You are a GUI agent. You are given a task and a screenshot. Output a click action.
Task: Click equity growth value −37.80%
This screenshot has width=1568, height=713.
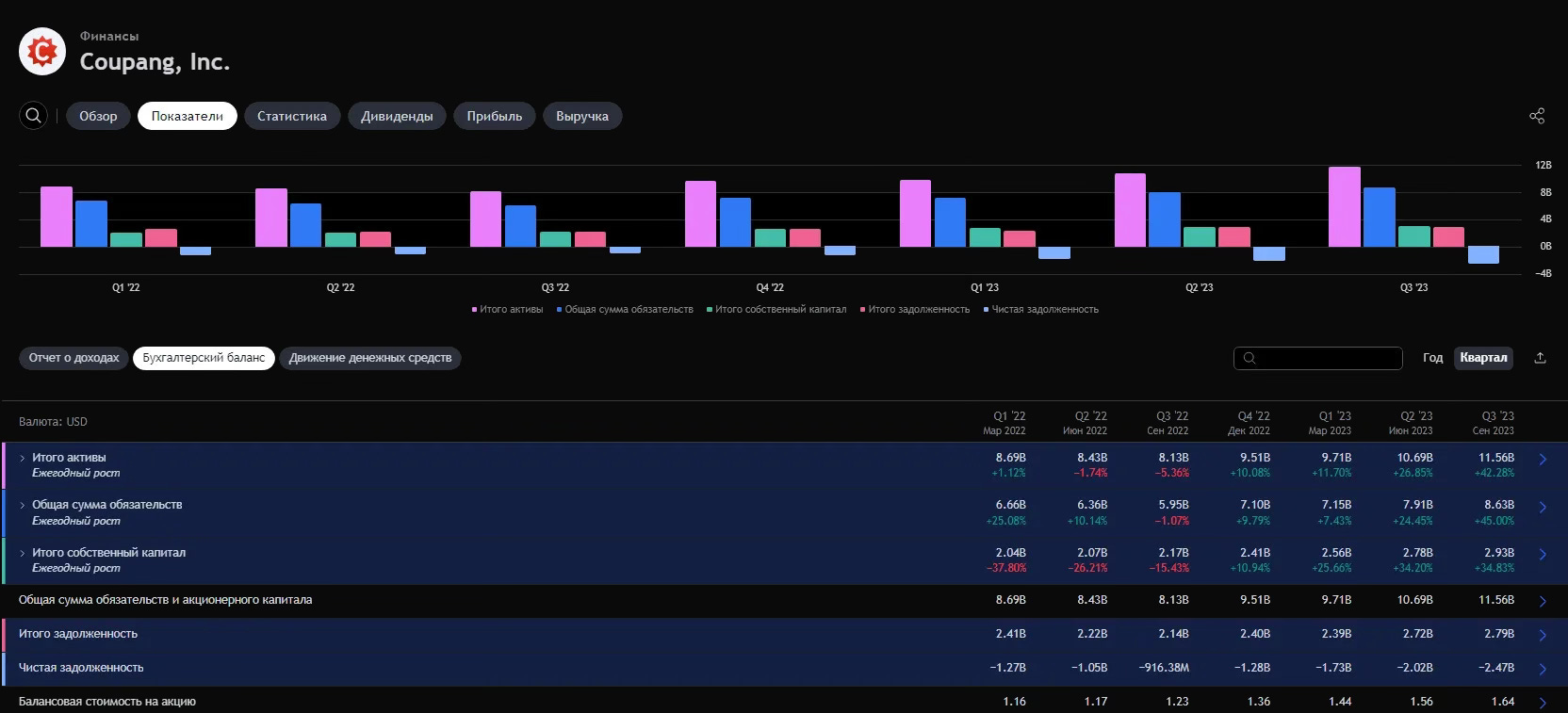click(1006, 568)
